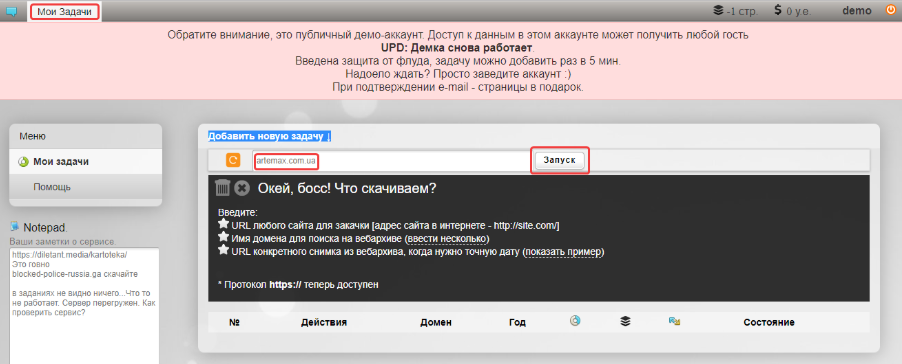Click the first star bullet icon for URL
902x364 pixels.
224,224
